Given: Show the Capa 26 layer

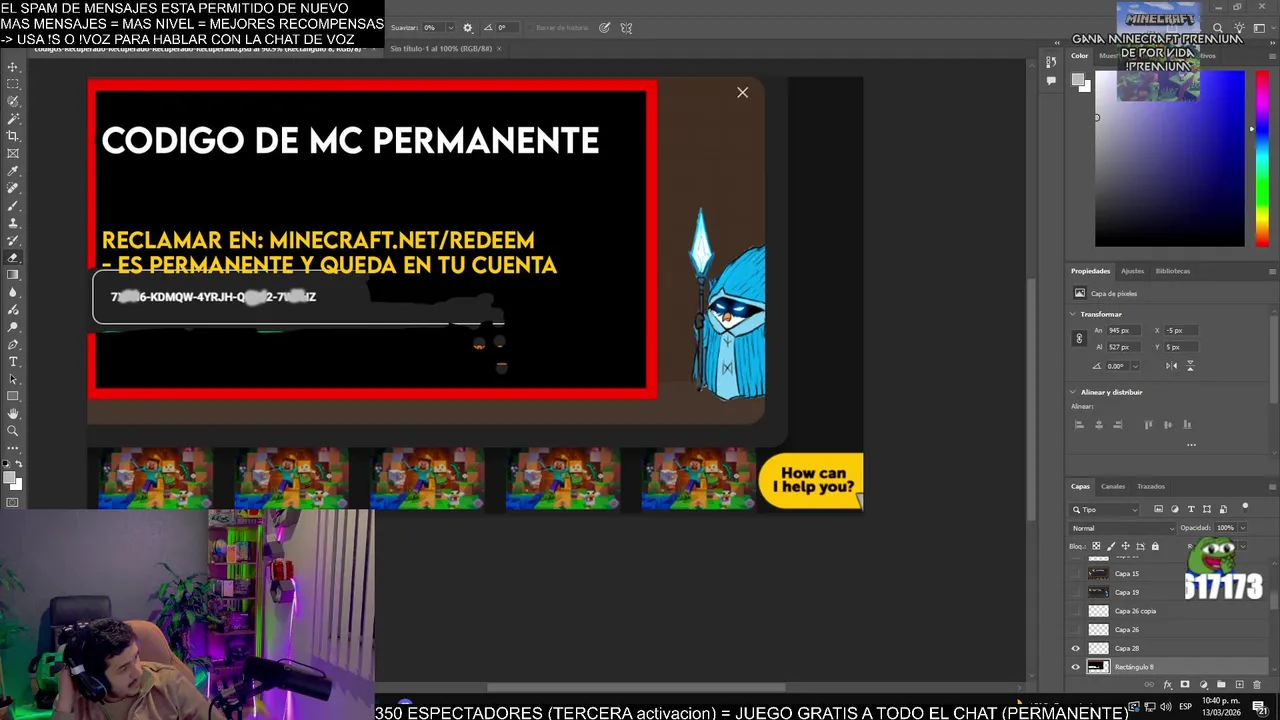Looking at the screenshot, I should click(1076, 630).
